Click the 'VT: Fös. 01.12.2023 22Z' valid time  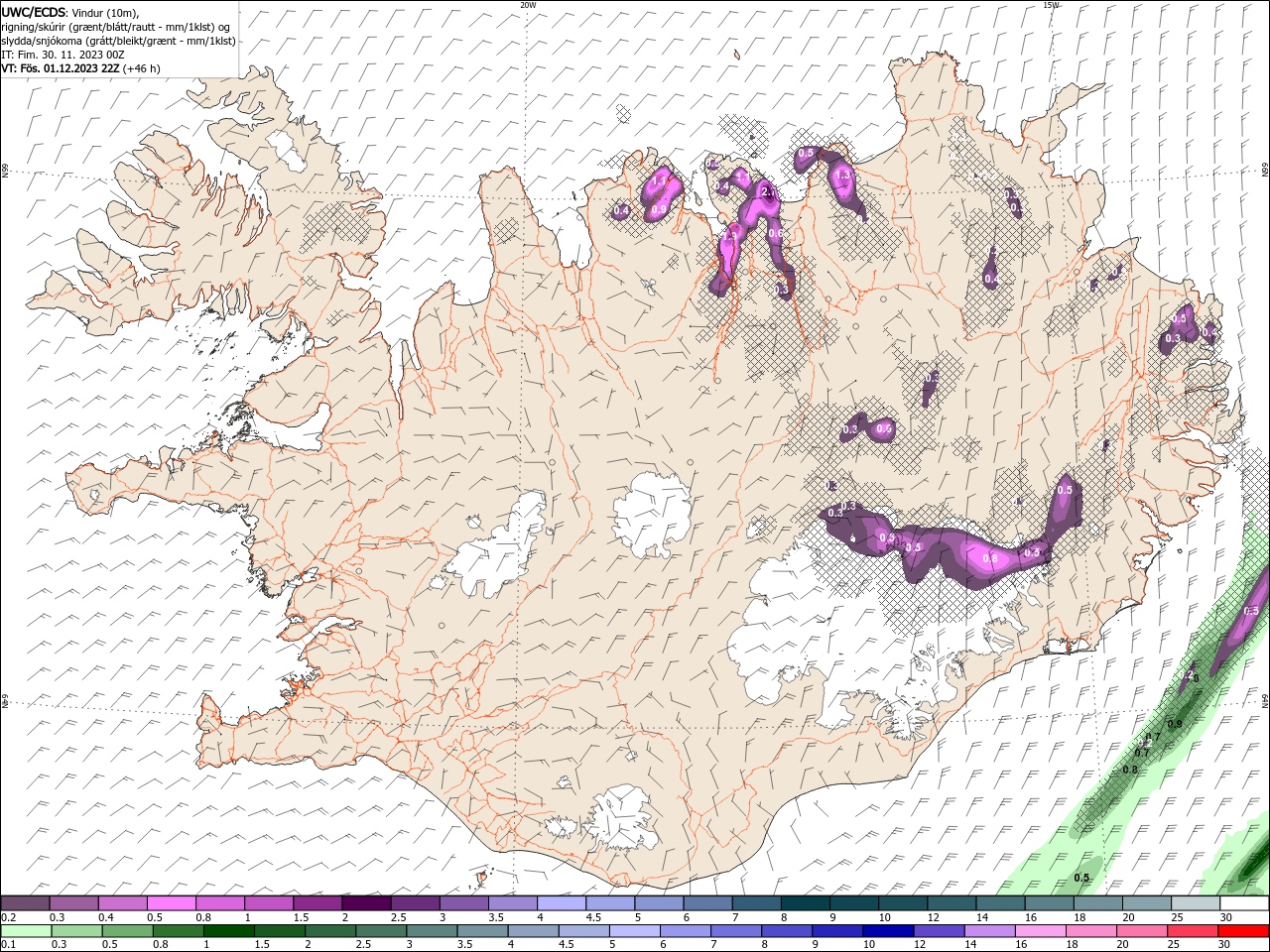coord(61,68)
